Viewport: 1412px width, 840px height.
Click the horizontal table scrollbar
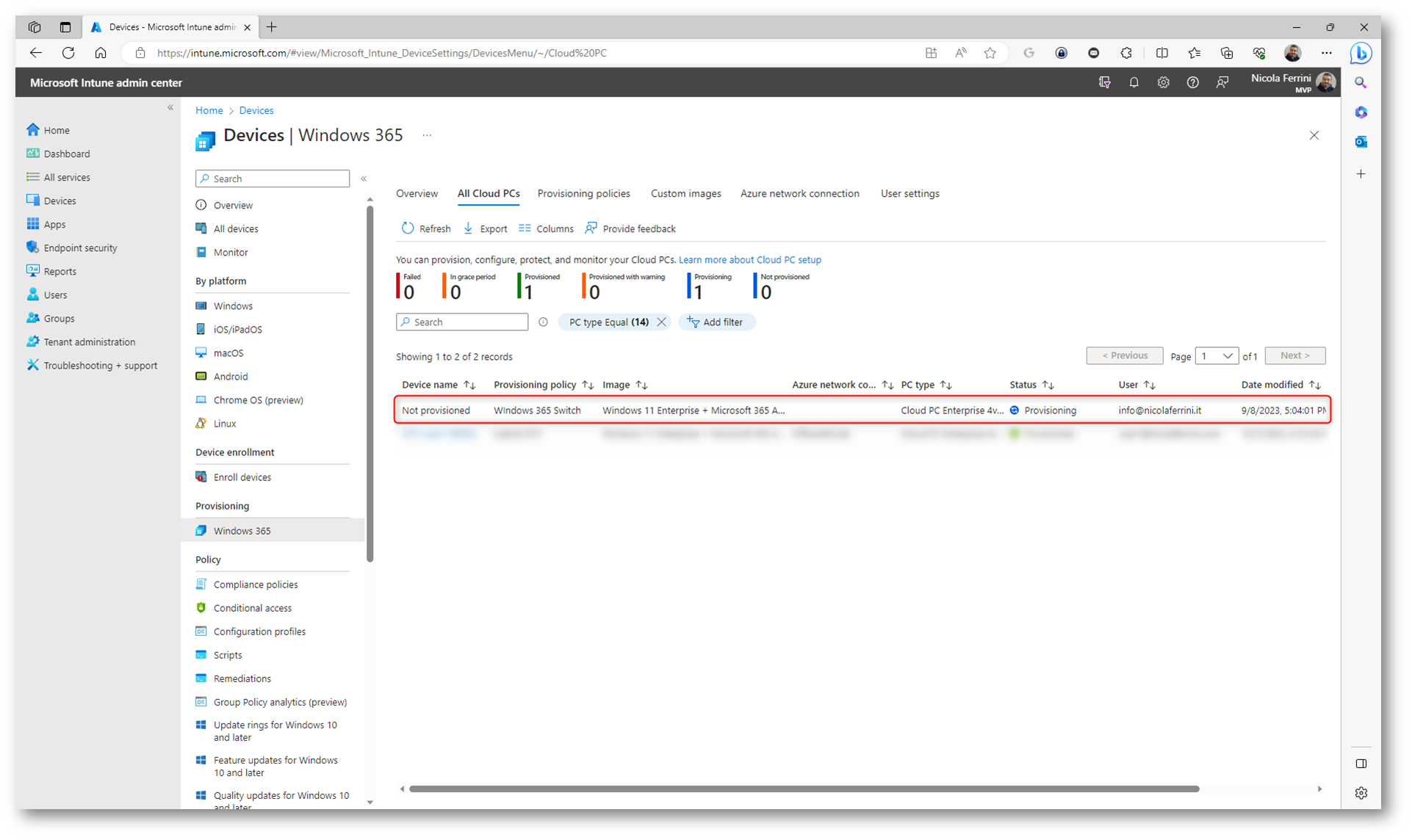coord(804,789)
